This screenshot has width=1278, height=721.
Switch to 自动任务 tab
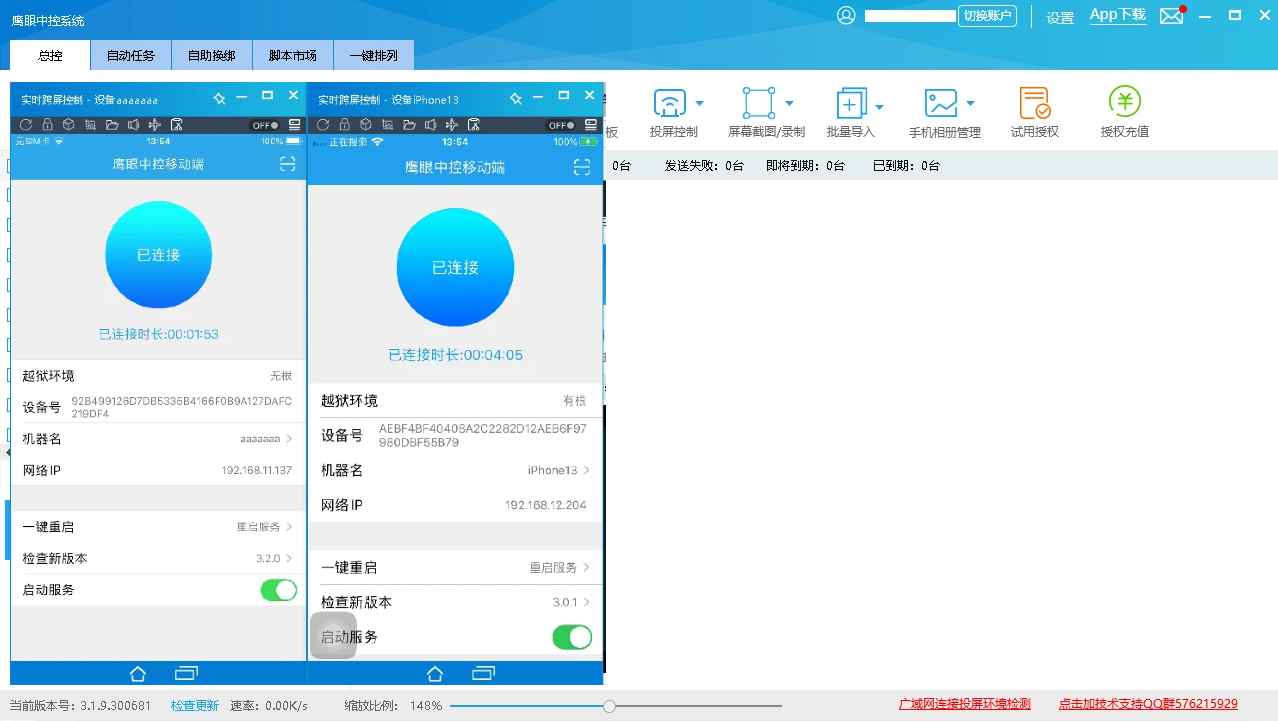click(x=131, y=56)
